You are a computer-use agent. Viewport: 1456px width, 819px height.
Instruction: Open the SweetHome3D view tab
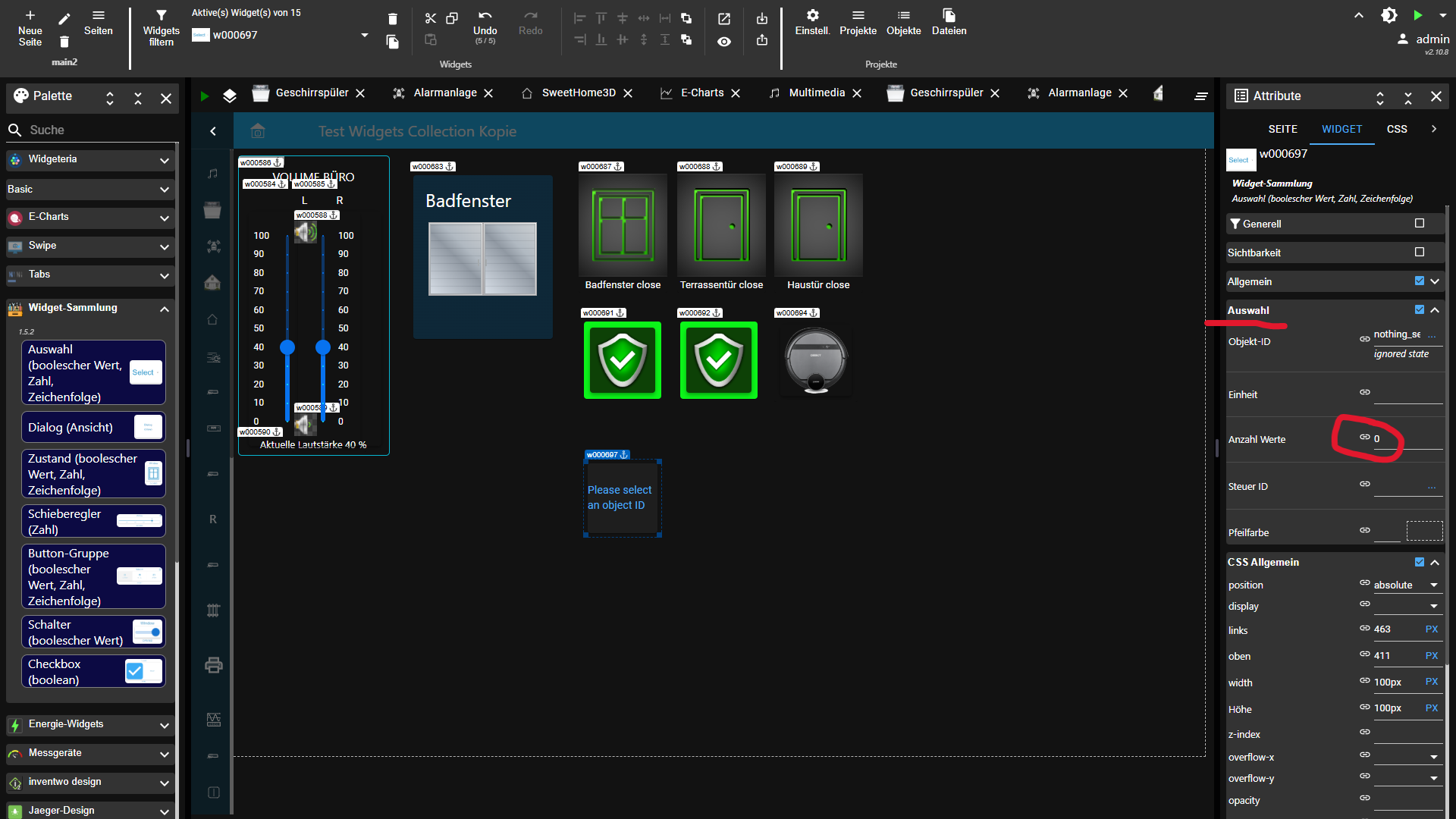pos(578,93)
